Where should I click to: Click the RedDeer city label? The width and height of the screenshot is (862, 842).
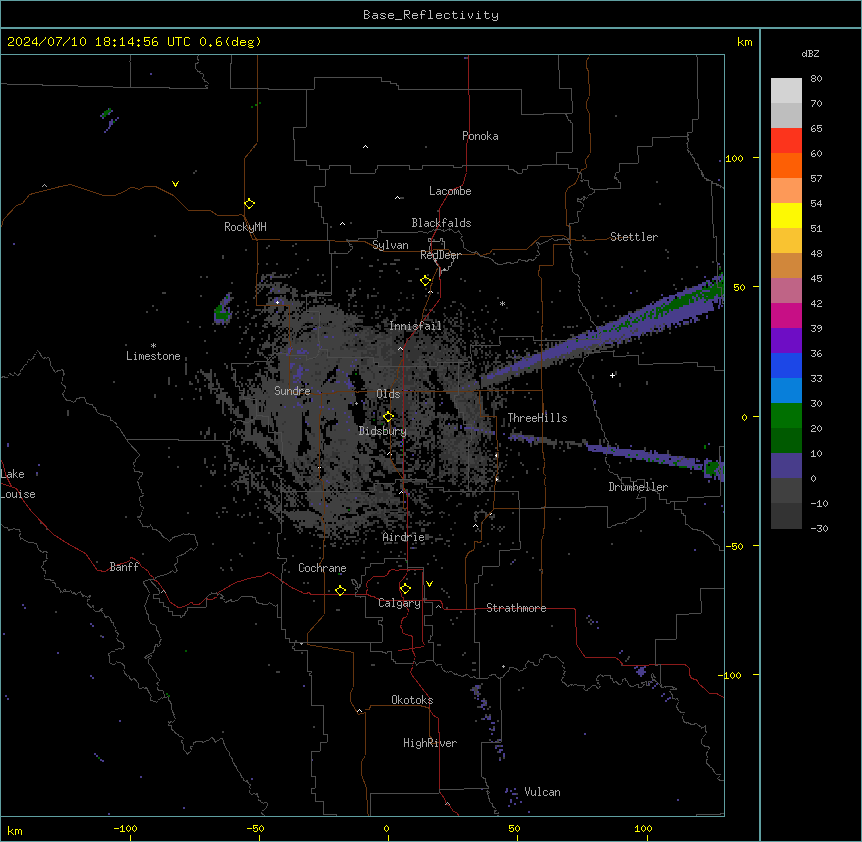point(440,255)
